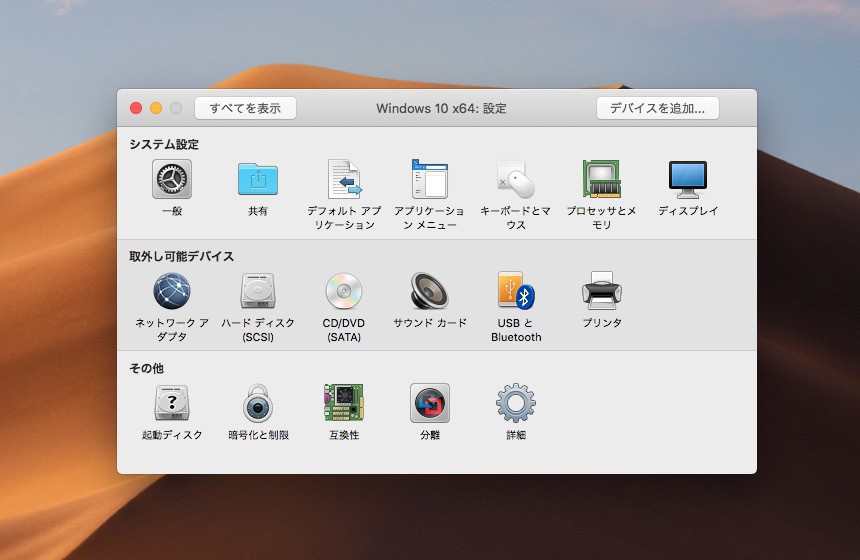Viewport: 860px width, 560px height.
Task: Close the Windows 10 x64 settings window
Action: pyautogui.click(x=136, y=108)
